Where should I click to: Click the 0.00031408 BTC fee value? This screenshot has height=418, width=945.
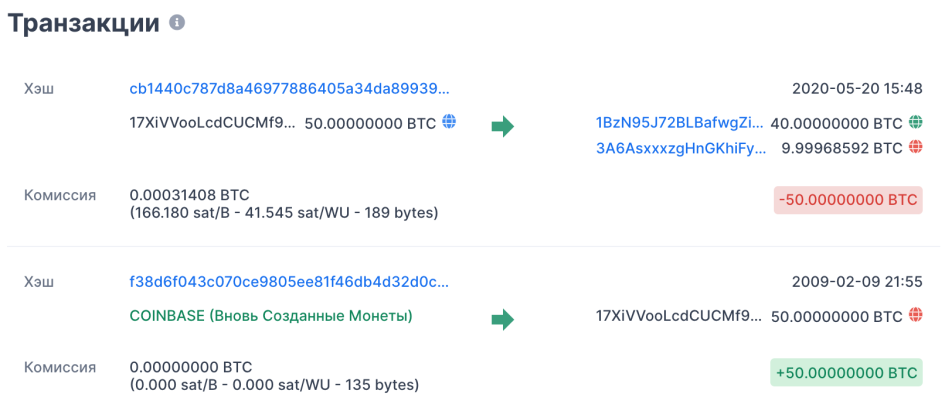(x=190, y=195)
